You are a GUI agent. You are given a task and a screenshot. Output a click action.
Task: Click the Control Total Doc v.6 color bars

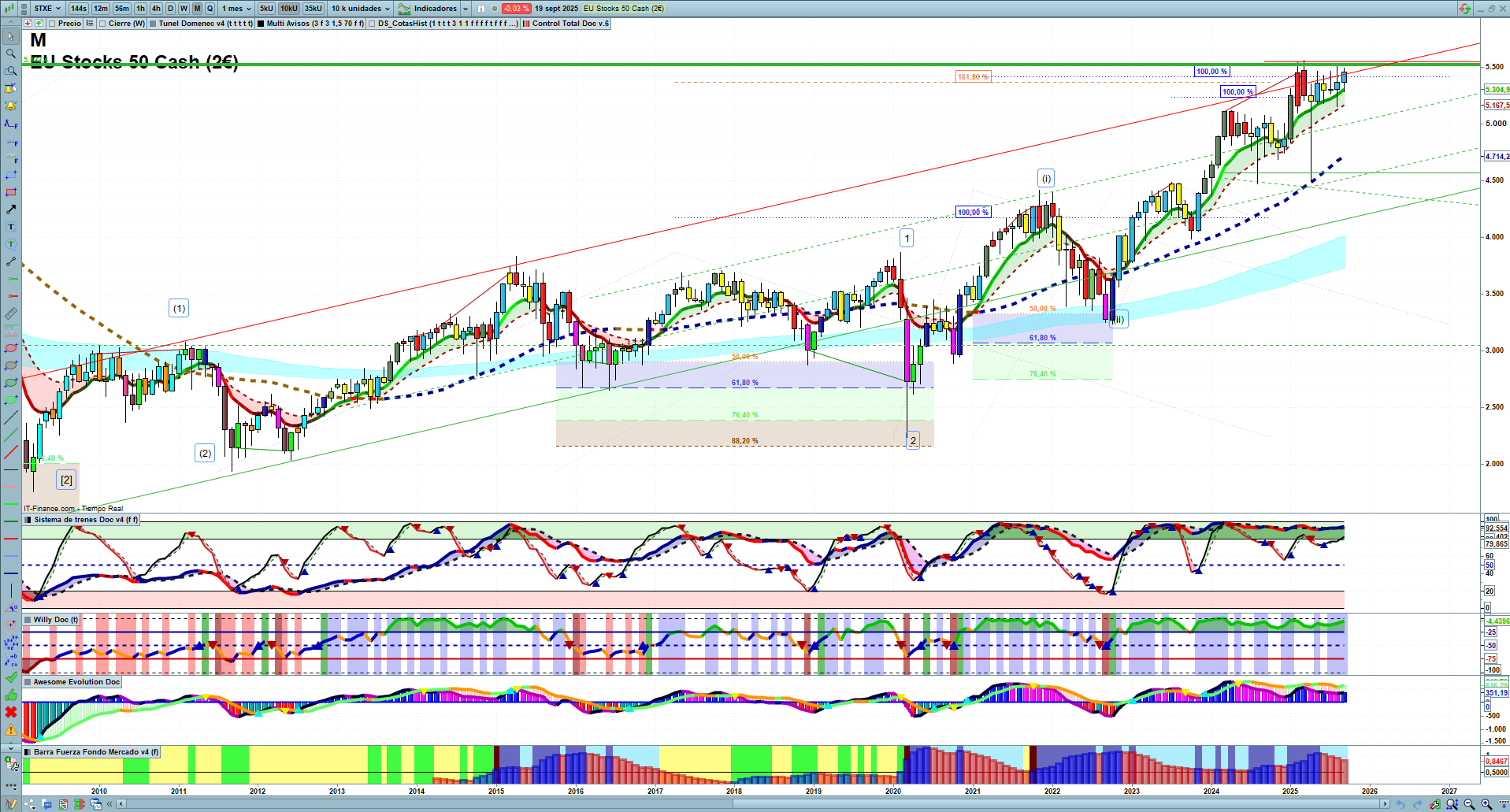pos(525,24)
